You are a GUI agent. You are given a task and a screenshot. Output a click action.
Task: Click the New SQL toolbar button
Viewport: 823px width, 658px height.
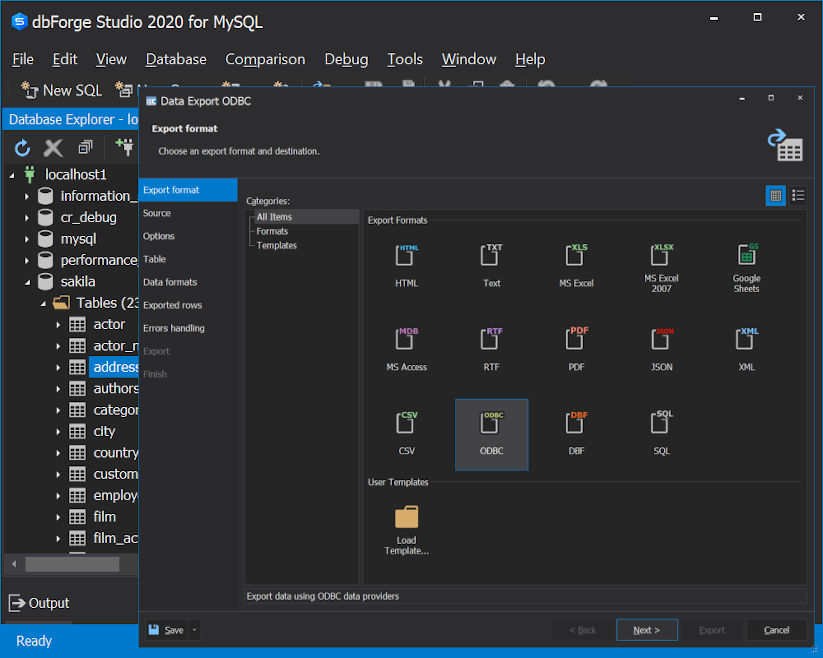pos(61,90)
